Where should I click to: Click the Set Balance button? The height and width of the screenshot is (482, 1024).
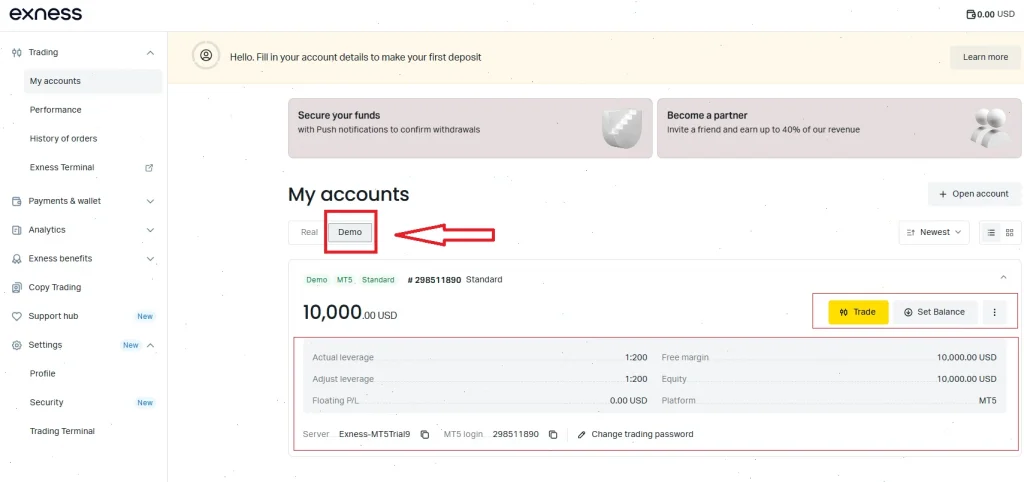point(934,312)
